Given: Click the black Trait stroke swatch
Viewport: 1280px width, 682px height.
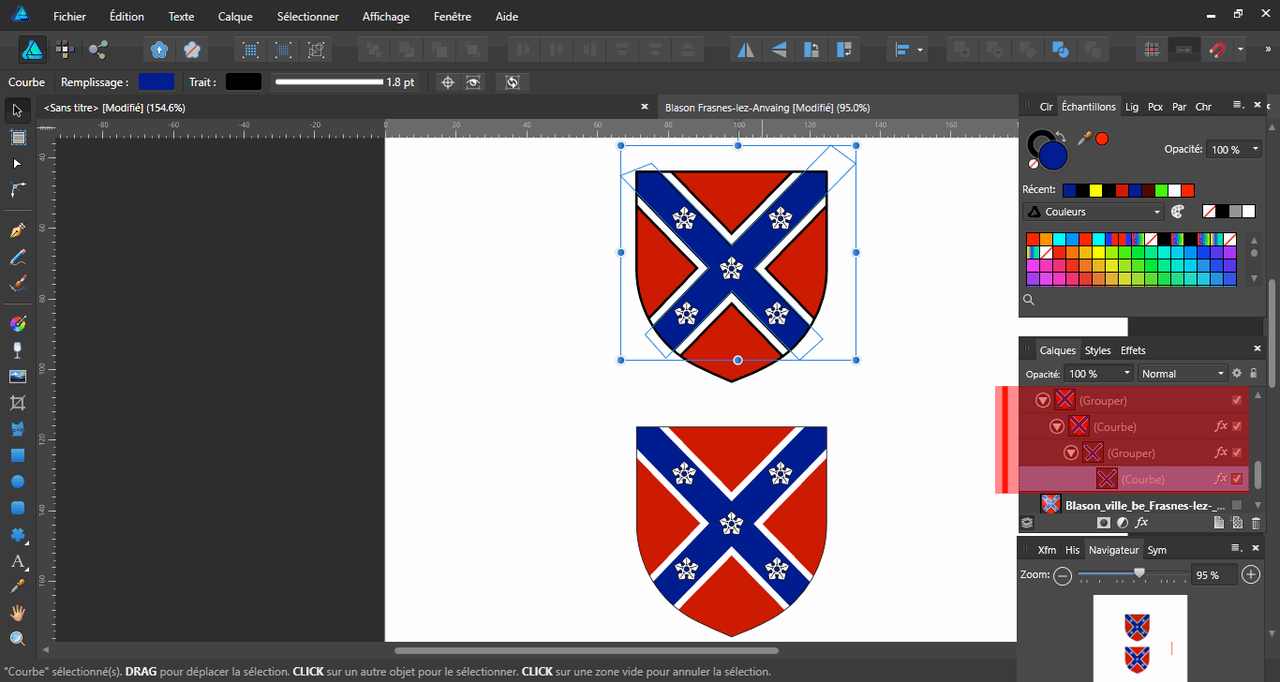Looking at the screenshot, I should (x=243, y=82).
